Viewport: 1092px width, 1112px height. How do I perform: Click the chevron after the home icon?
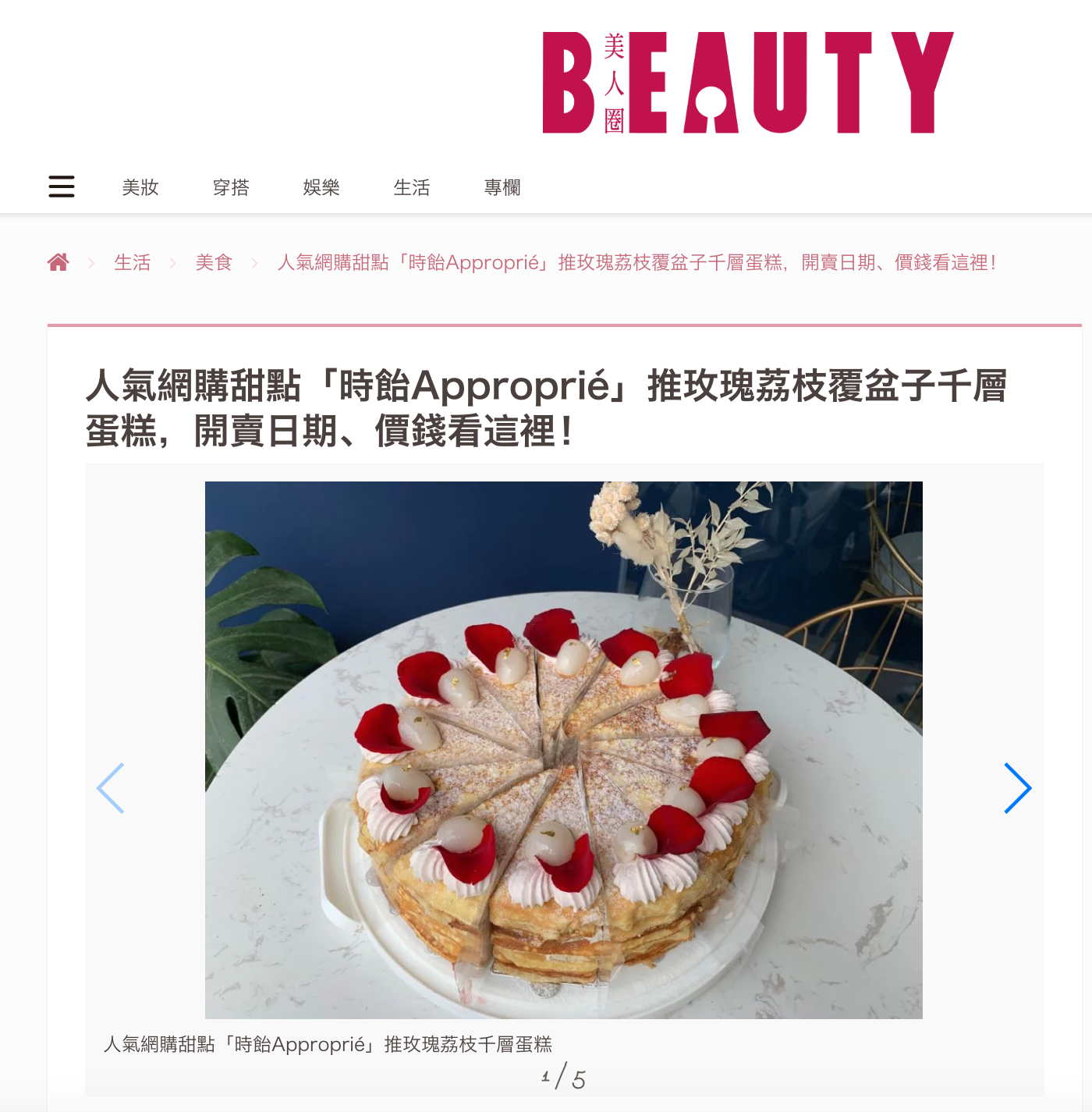point(91,263)
